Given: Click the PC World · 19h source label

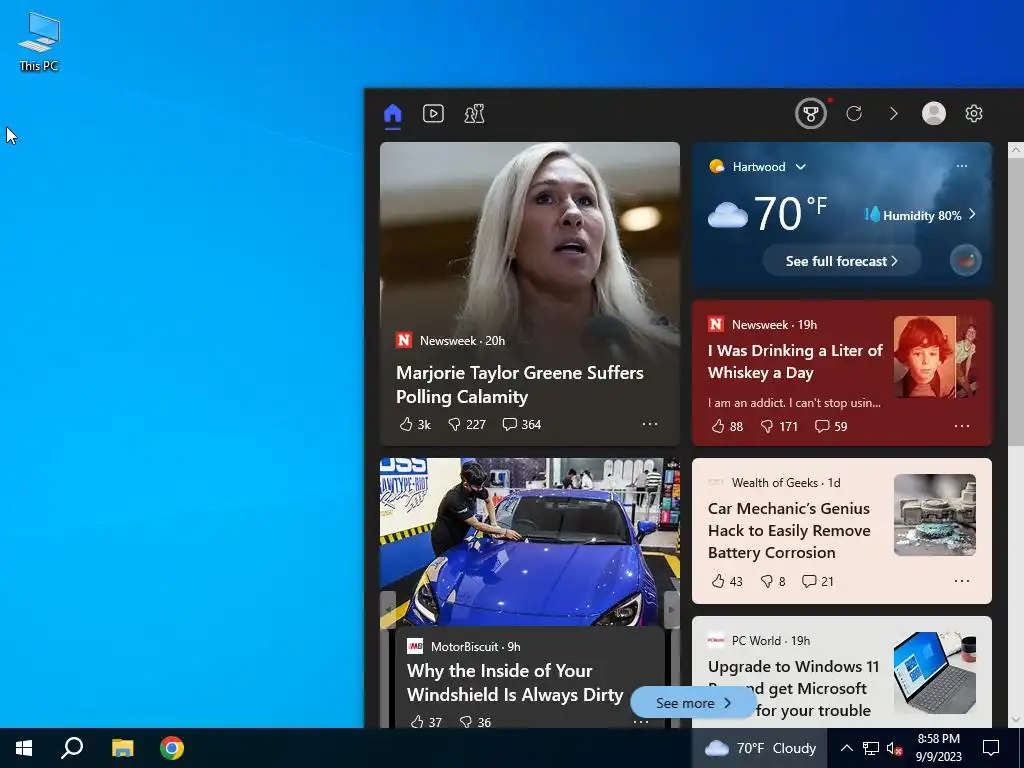Looking at the screenshot, I should pyautogui.click(x=771, y=641).
